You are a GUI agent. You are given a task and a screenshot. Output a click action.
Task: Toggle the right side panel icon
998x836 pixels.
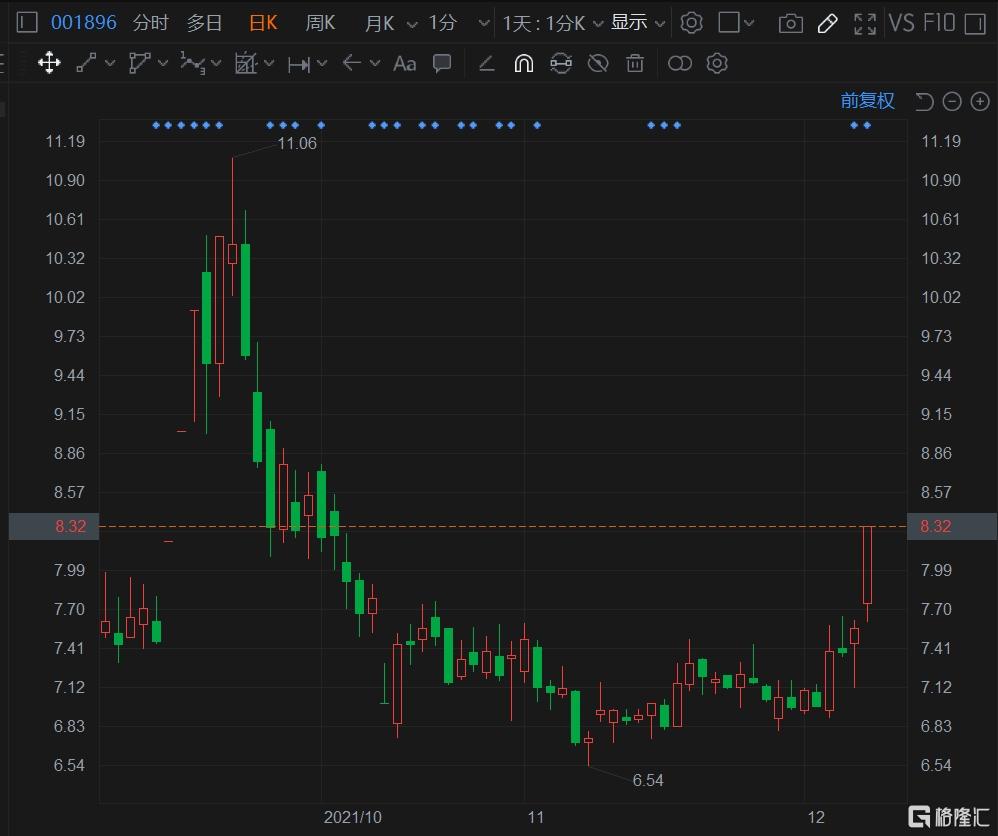coord(975,24)
